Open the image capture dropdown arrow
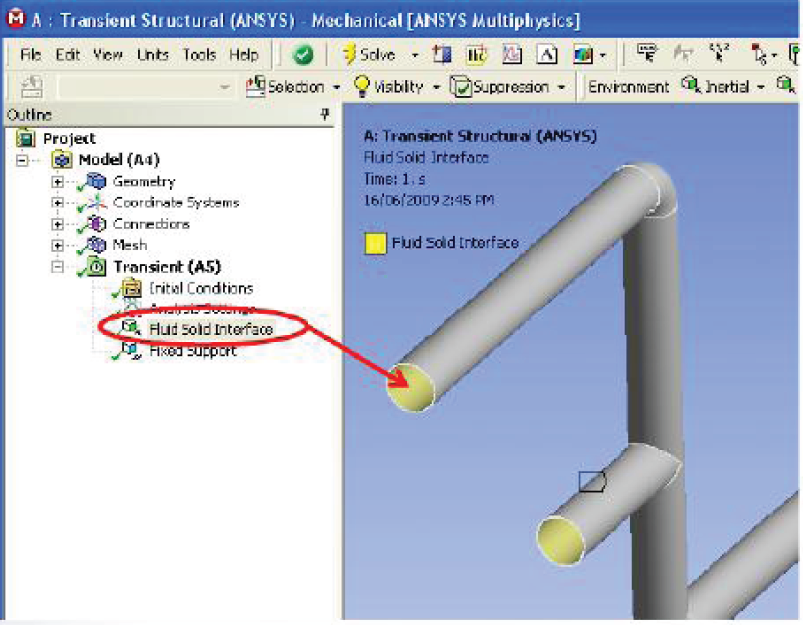The image size is (803, 625). (x=603, y=55)
